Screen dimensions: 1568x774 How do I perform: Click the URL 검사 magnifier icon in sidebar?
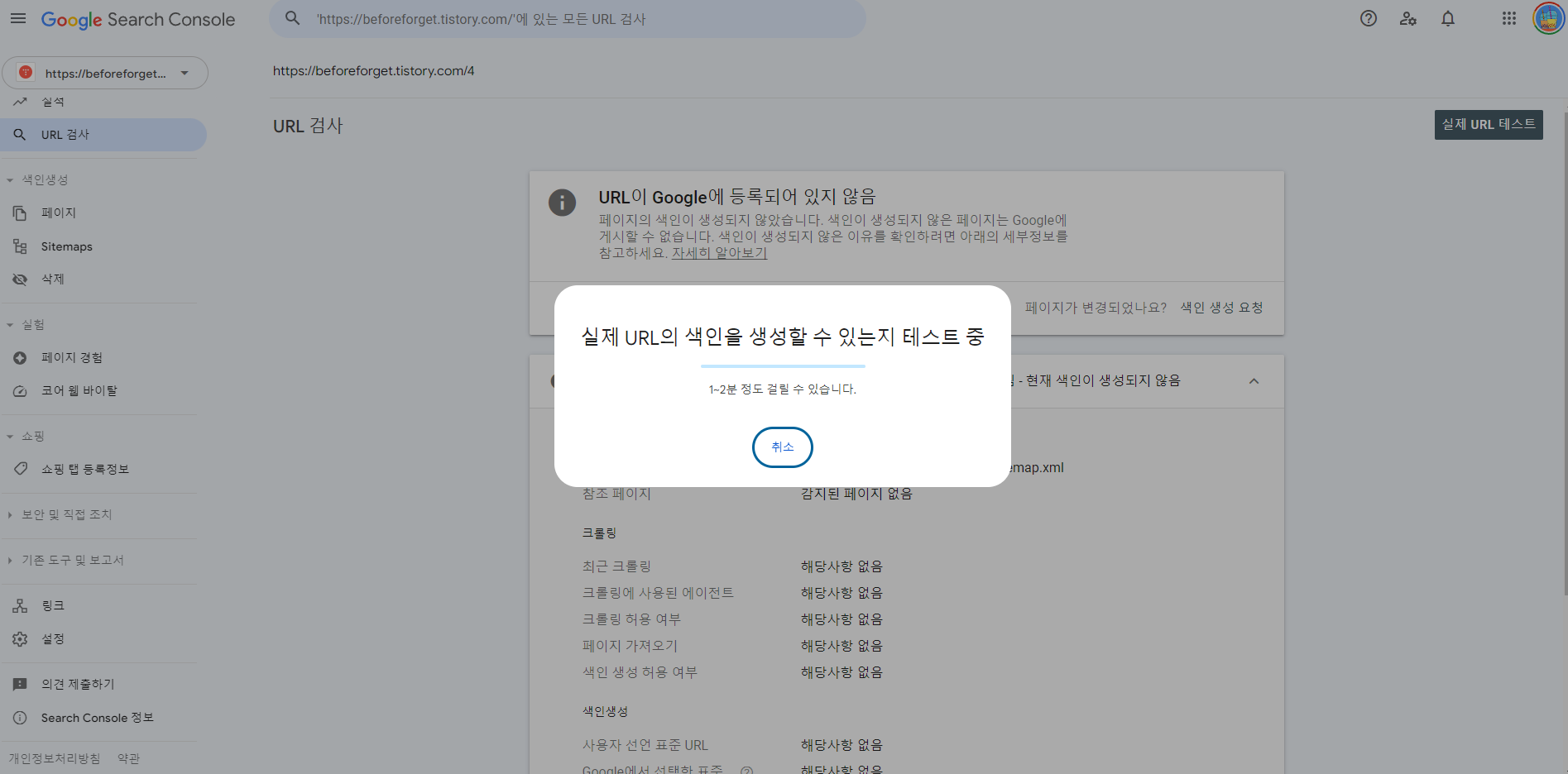coord(20,135)
